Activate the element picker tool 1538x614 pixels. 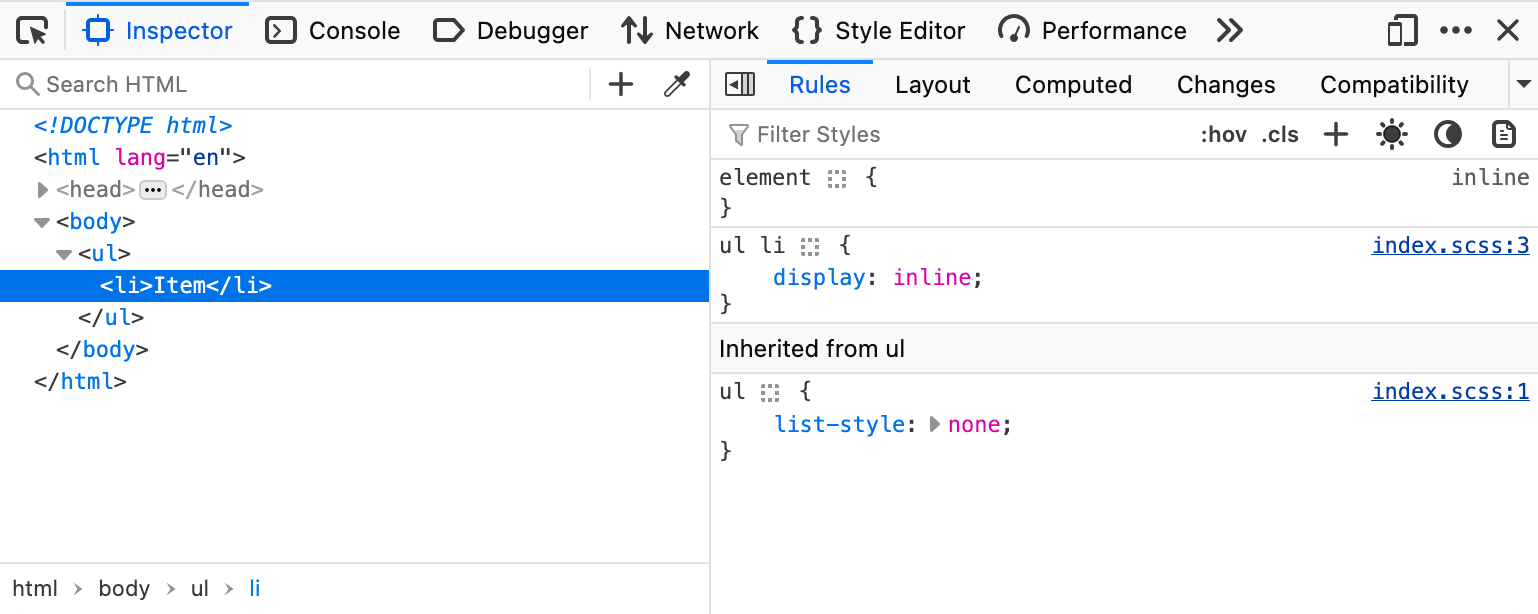tap(31, 30)
